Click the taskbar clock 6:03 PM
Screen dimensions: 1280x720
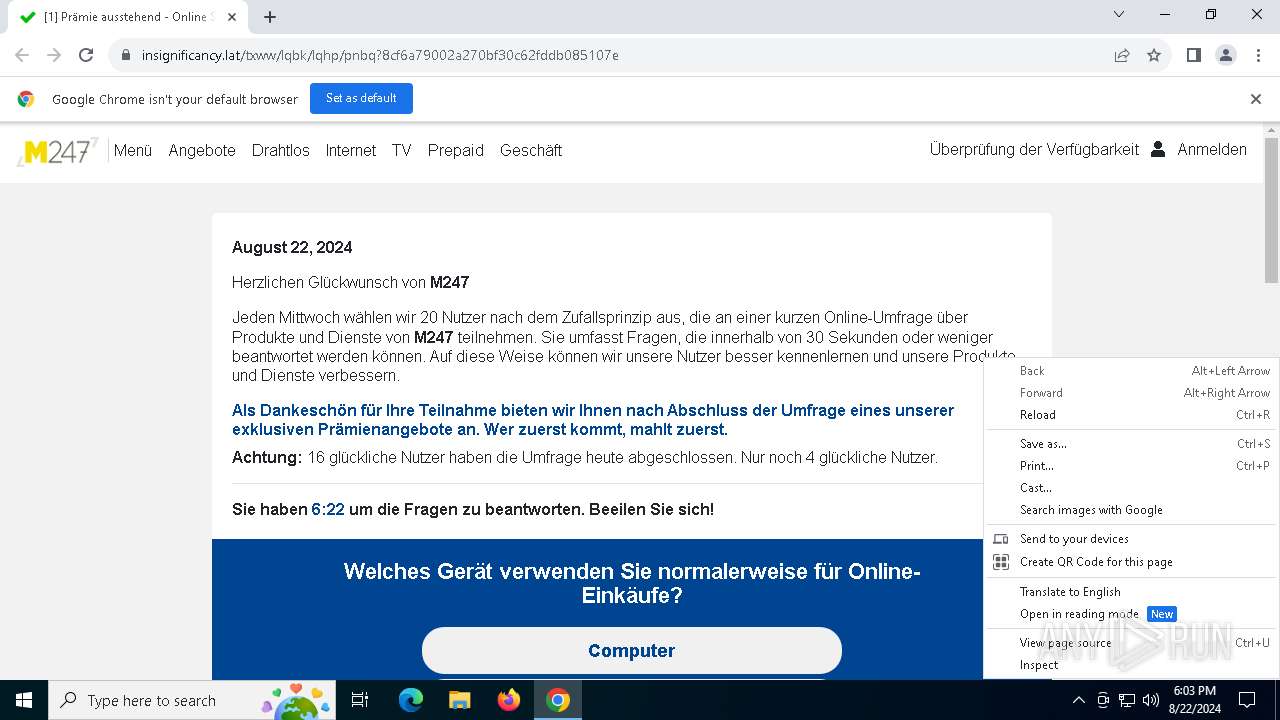click(x=1195, y=691)
